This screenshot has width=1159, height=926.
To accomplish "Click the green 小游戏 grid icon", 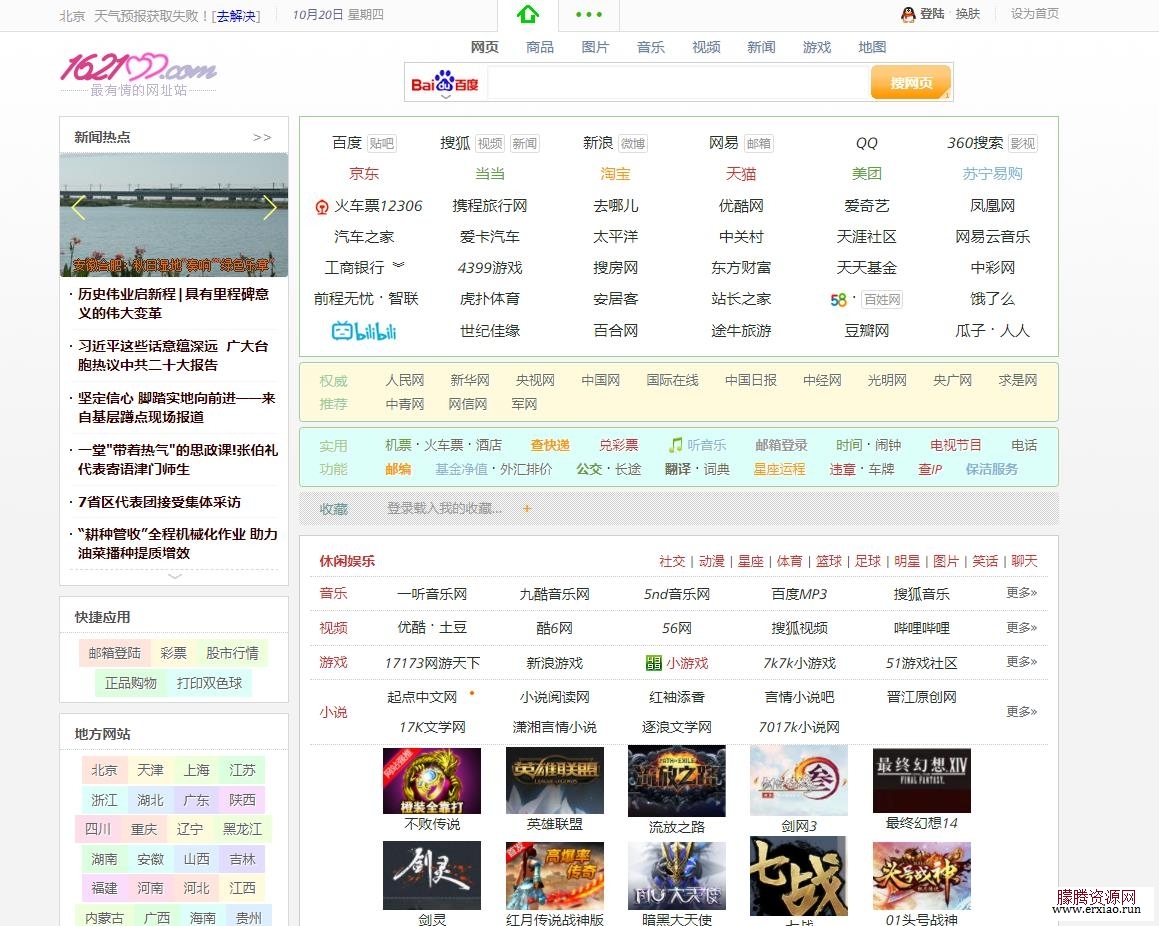I will (x=653, y=663).
